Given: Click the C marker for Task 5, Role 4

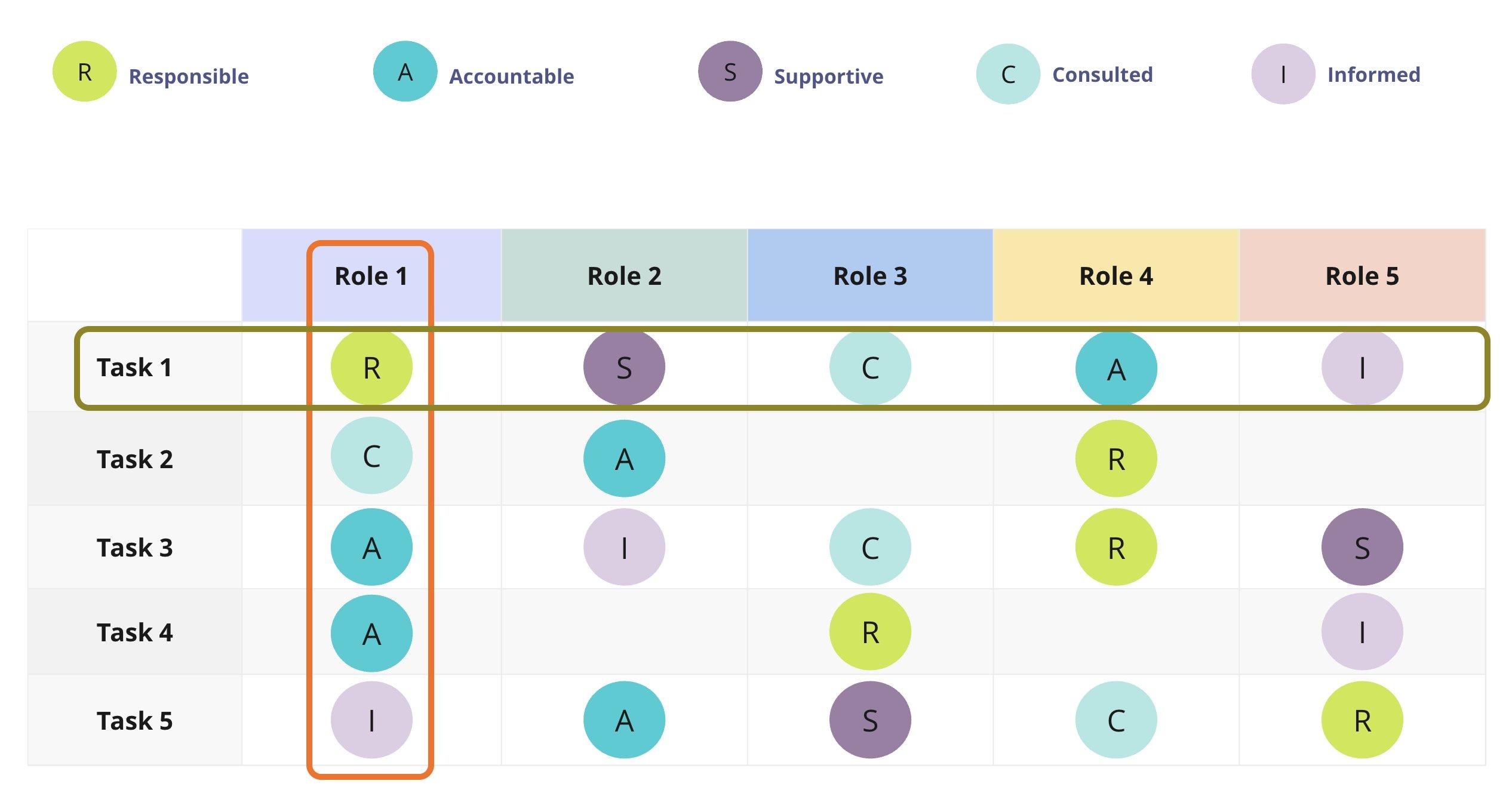Looking at the screenshot, I should [x=1115, y=720].
